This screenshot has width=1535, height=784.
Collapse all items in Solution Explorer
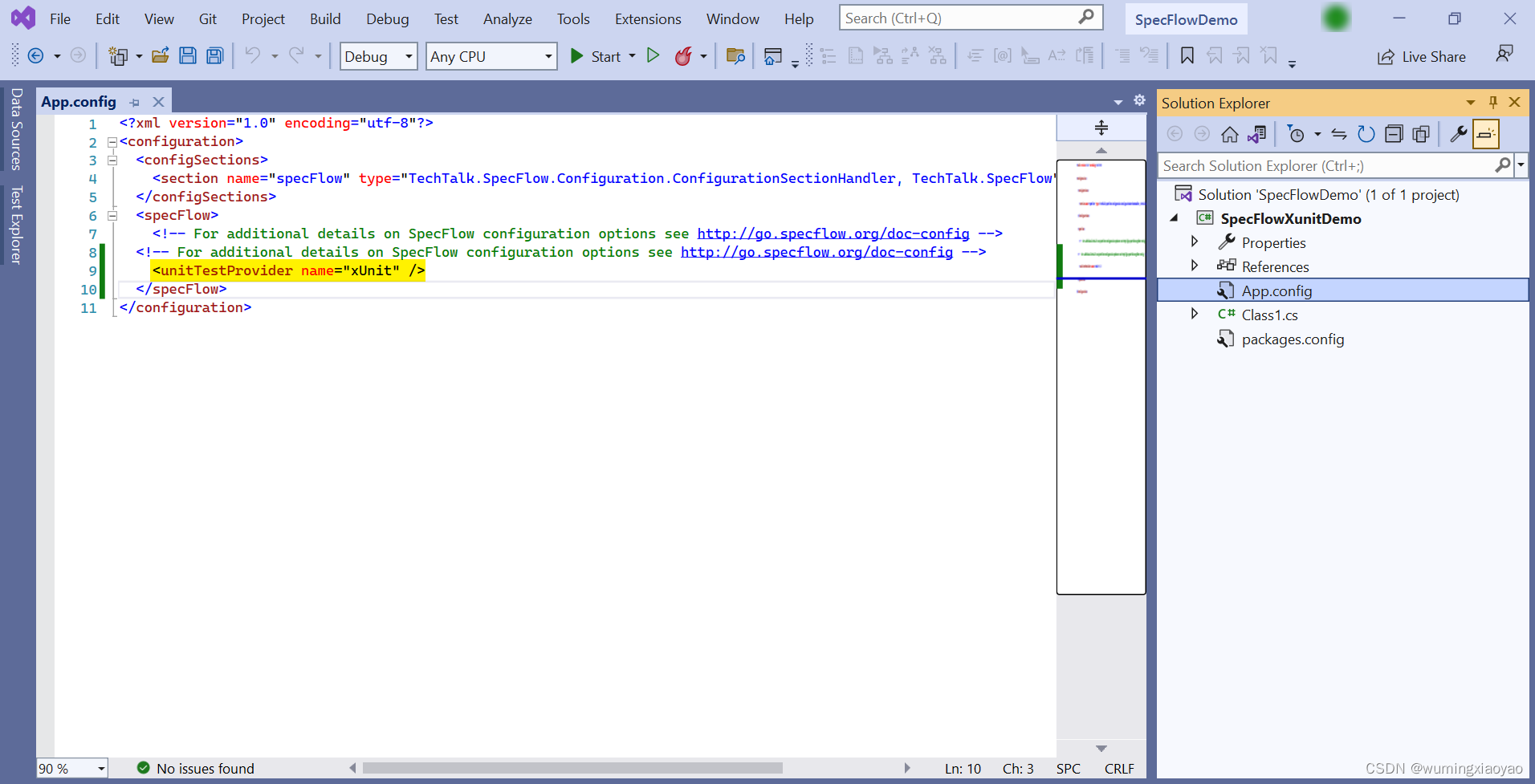(x=1395, y=134)
